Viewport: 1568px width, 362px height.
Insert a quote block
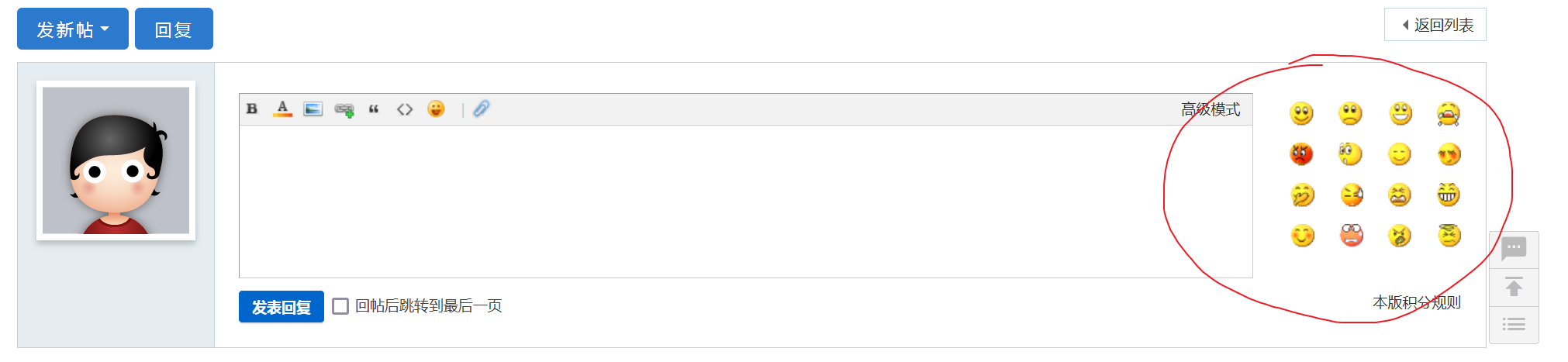pos(374,109)
